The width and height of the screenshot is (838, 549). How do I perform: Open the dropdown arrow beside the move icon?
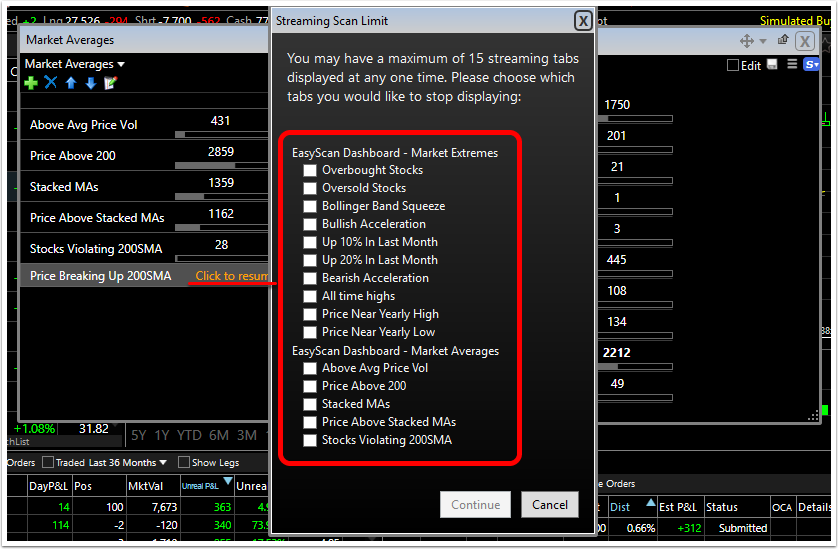(x=763, y=41)
